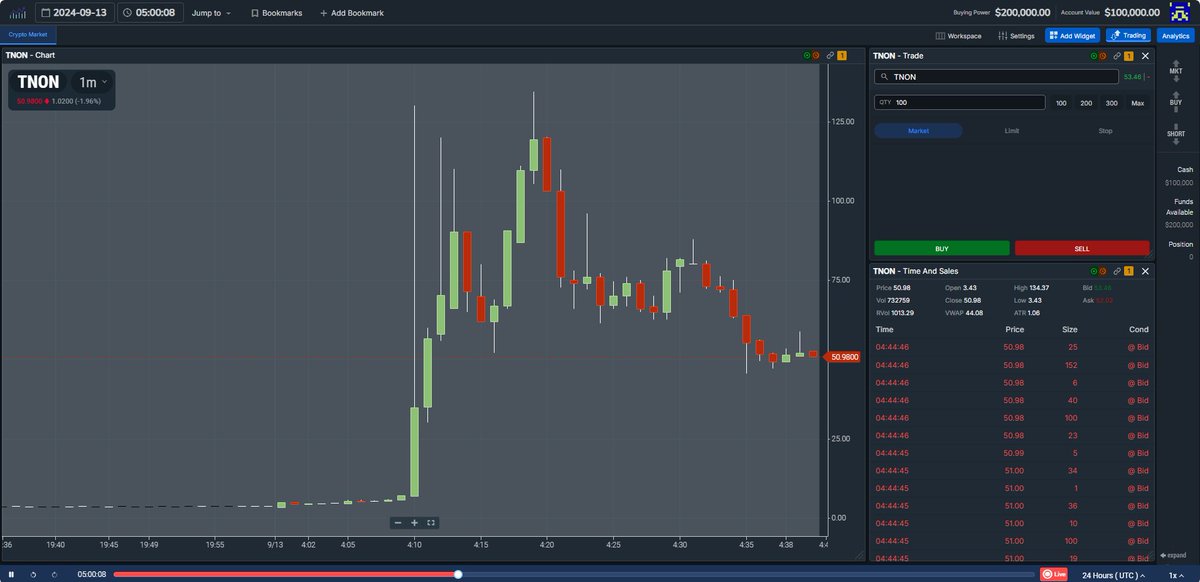The width and height of the screenshot is (1200, 582).
Task: Click the link chain icon in Trade panel
Action: [1116, 56]
